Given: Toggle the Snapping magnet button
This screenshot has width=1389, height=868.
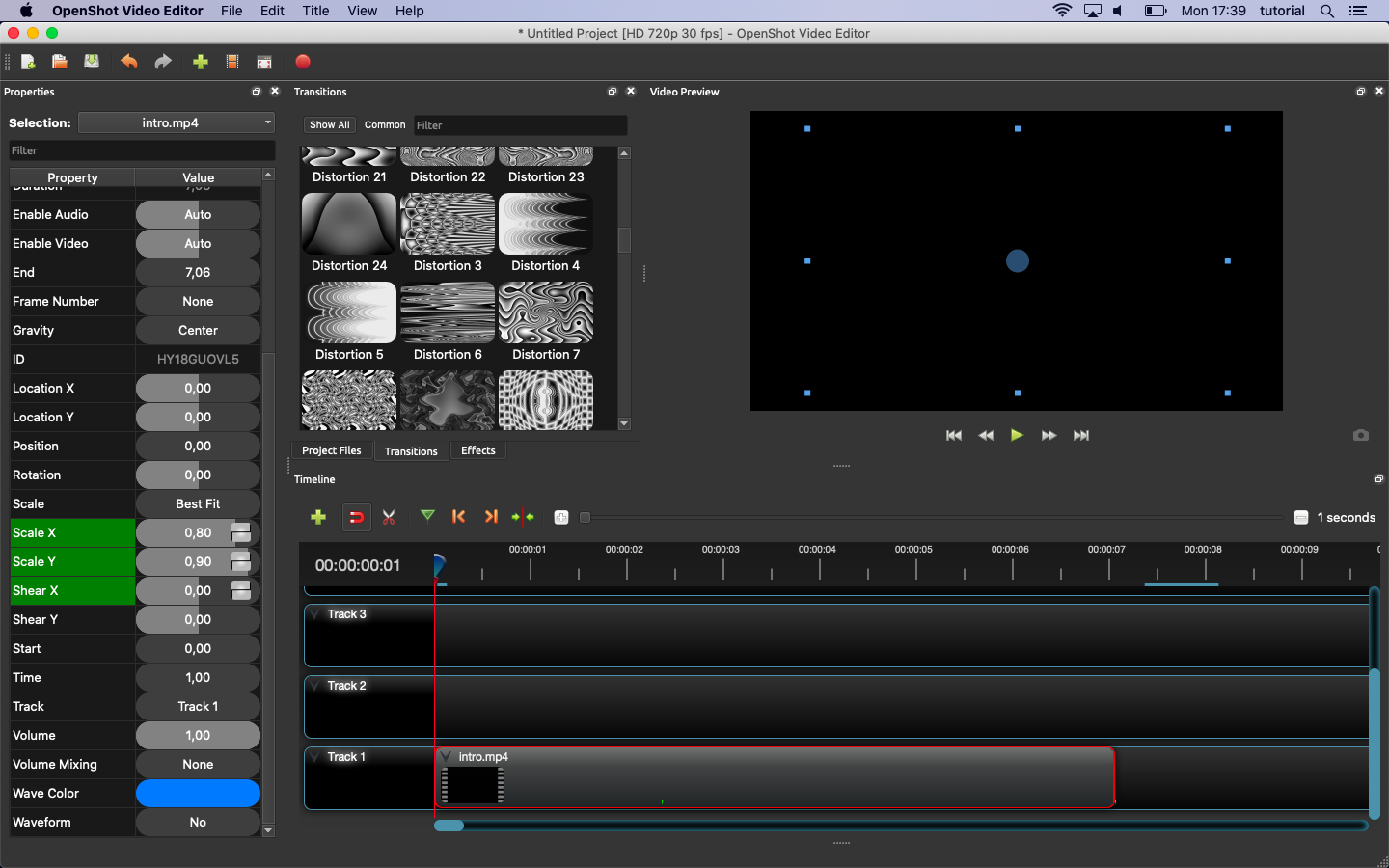Looking at the screenshot, I should (356, 518).
